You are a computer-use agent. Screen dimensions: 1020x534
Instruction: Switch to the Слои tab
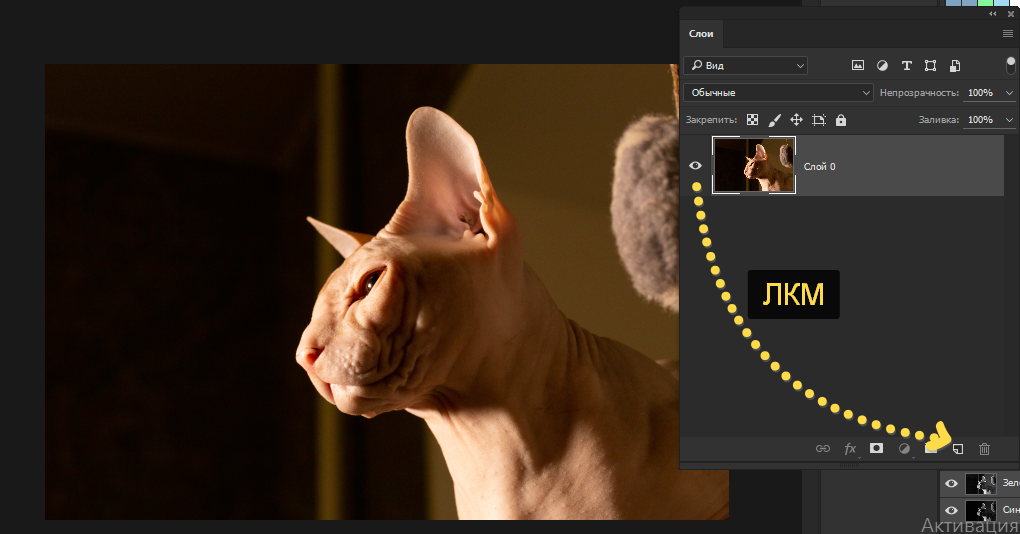click(x=701, y=34)
